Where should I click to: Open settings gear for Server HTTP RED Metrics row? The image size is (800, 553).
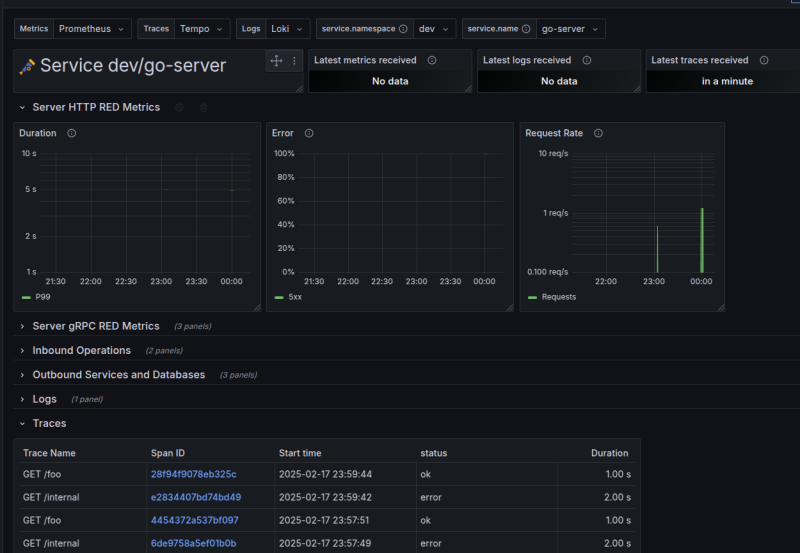[x=179, y=107]
